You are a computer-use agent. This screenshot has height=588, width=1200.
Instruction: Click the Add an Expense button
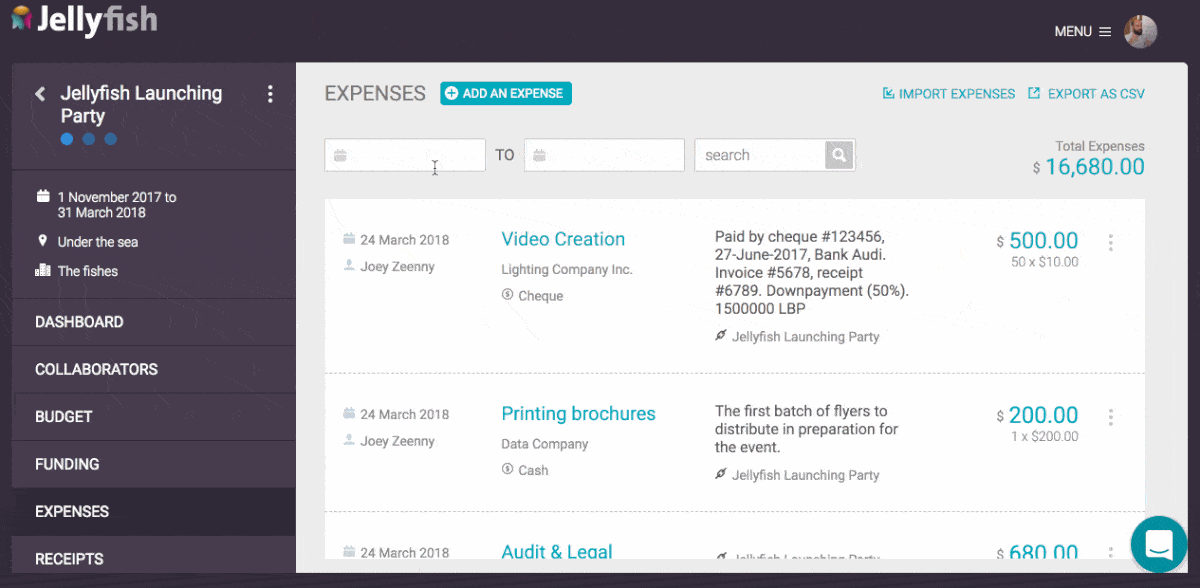click(x=506, y=93)
